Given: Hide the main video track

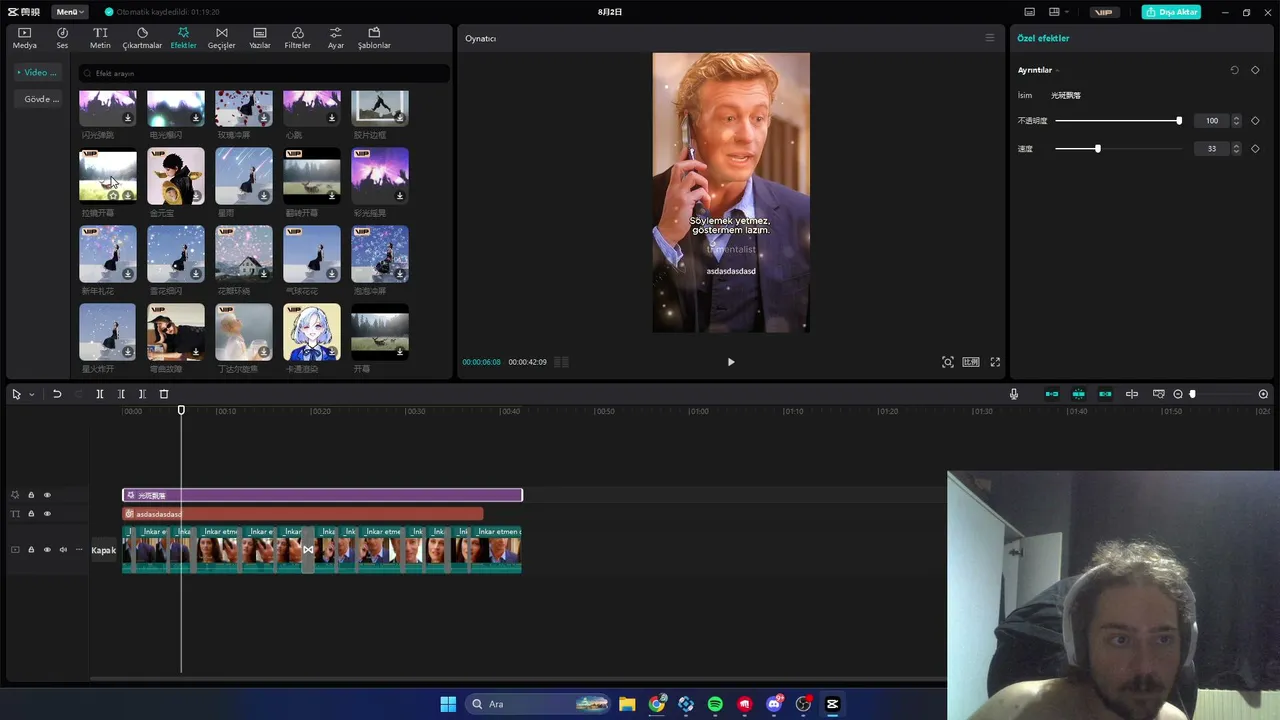Looking at the screenshot, I should click(47, 550).
